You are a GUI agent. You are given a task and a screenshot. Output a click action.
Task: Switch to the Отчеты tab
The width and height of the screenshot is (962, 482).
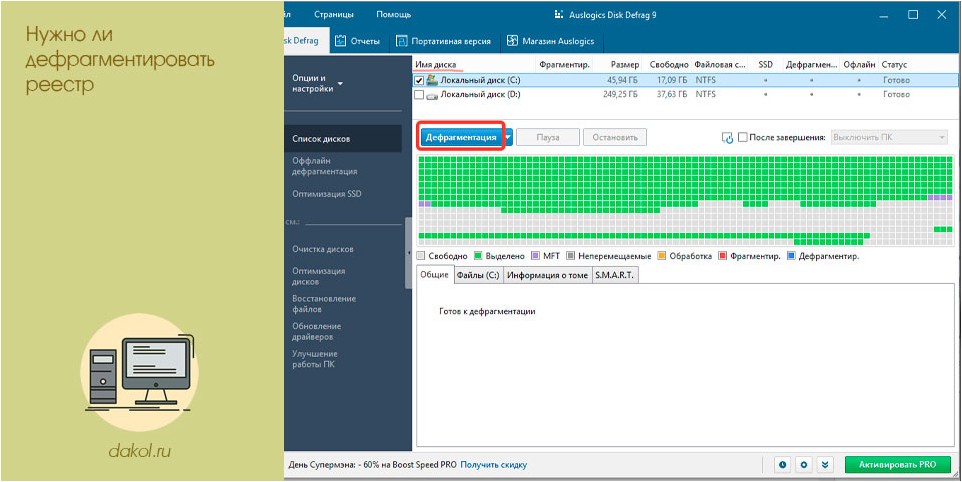coord(359,41)
